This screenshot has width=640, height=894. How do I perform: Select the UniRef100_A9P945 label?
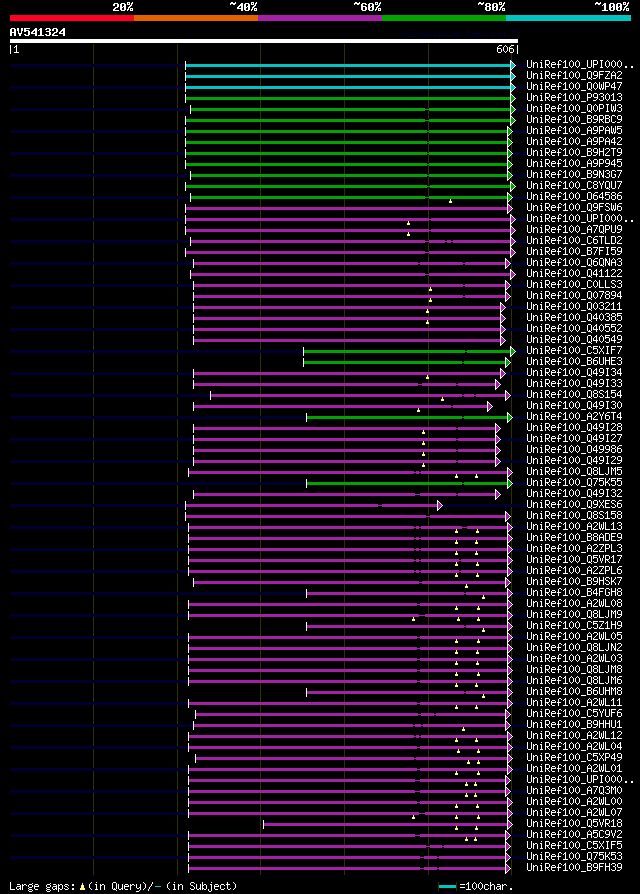coord(574,163)
